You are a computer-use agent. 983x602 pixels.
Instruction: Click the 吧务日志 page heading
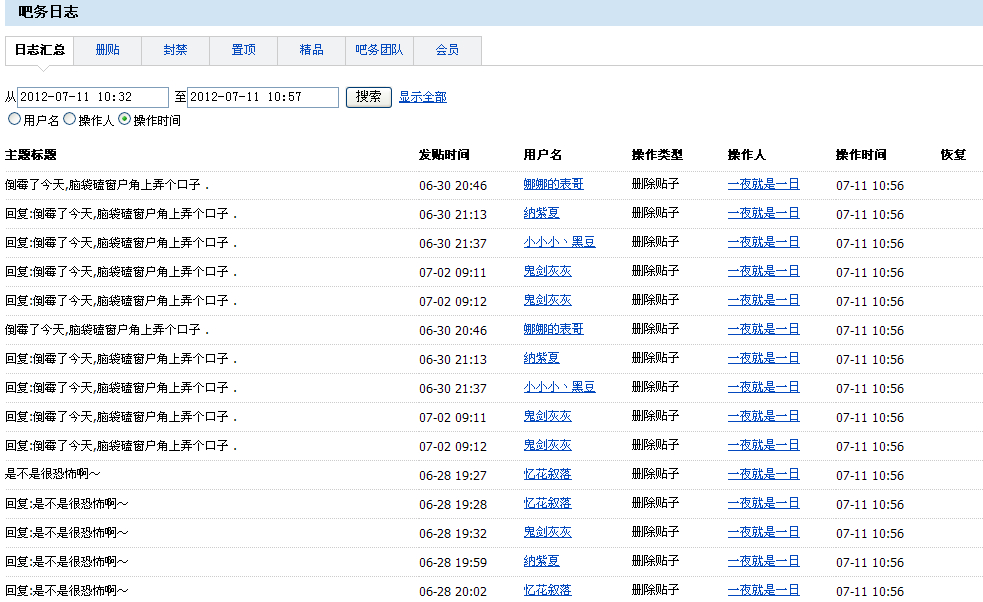pyautogui.click(x=48, y=12)
